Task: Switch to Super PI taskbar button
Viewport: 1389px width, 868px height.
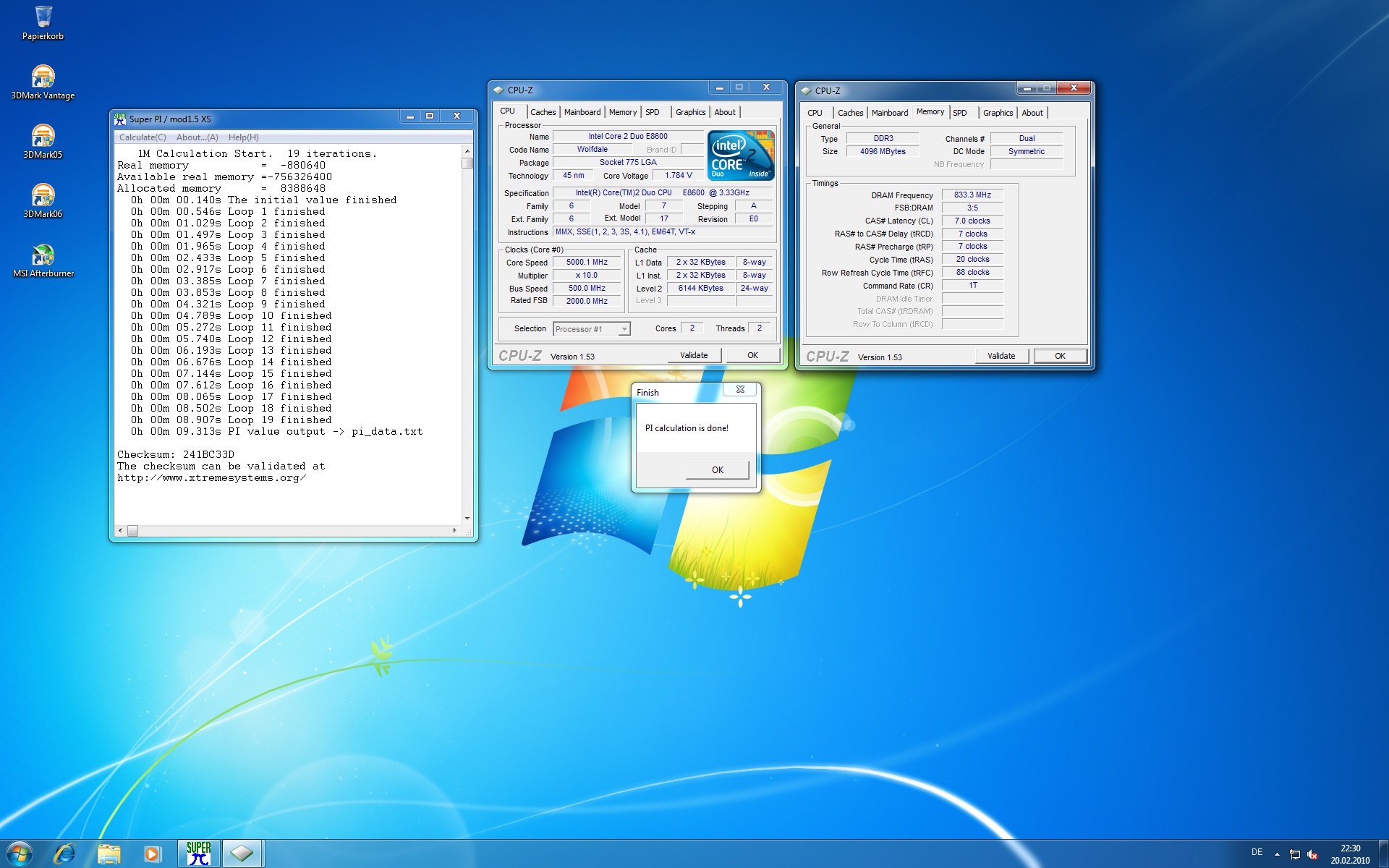Action: tap(199, 854)
